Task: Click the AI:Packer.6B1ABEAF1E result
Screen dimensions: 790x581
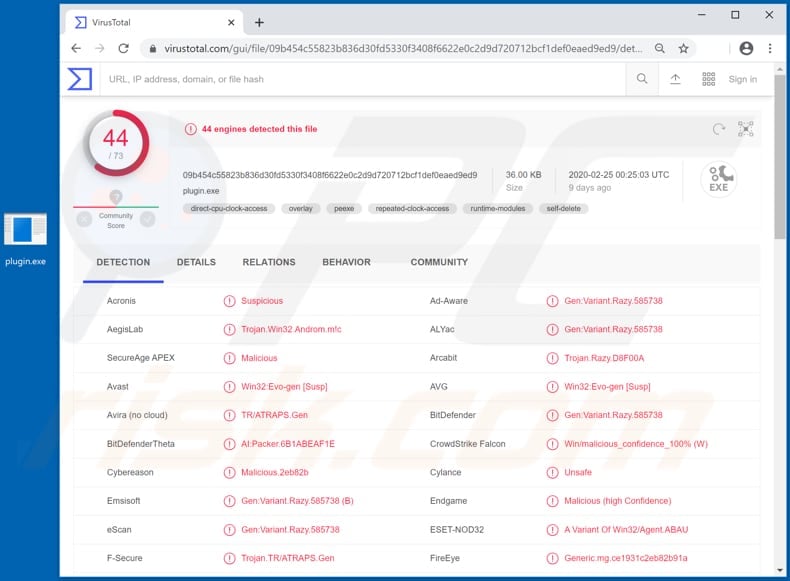Action: coord(288,443)
